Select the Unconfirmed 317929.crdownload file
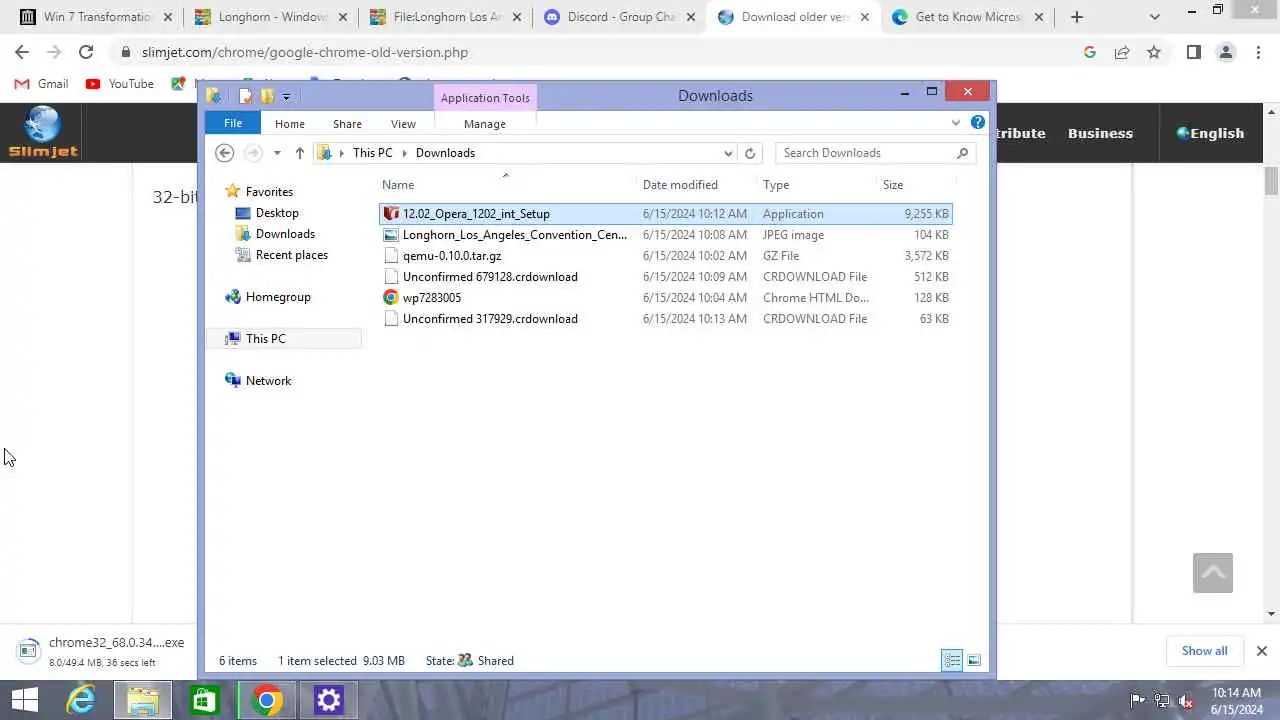The height and width of the screenshot is (720, 1280). [666, 319]
